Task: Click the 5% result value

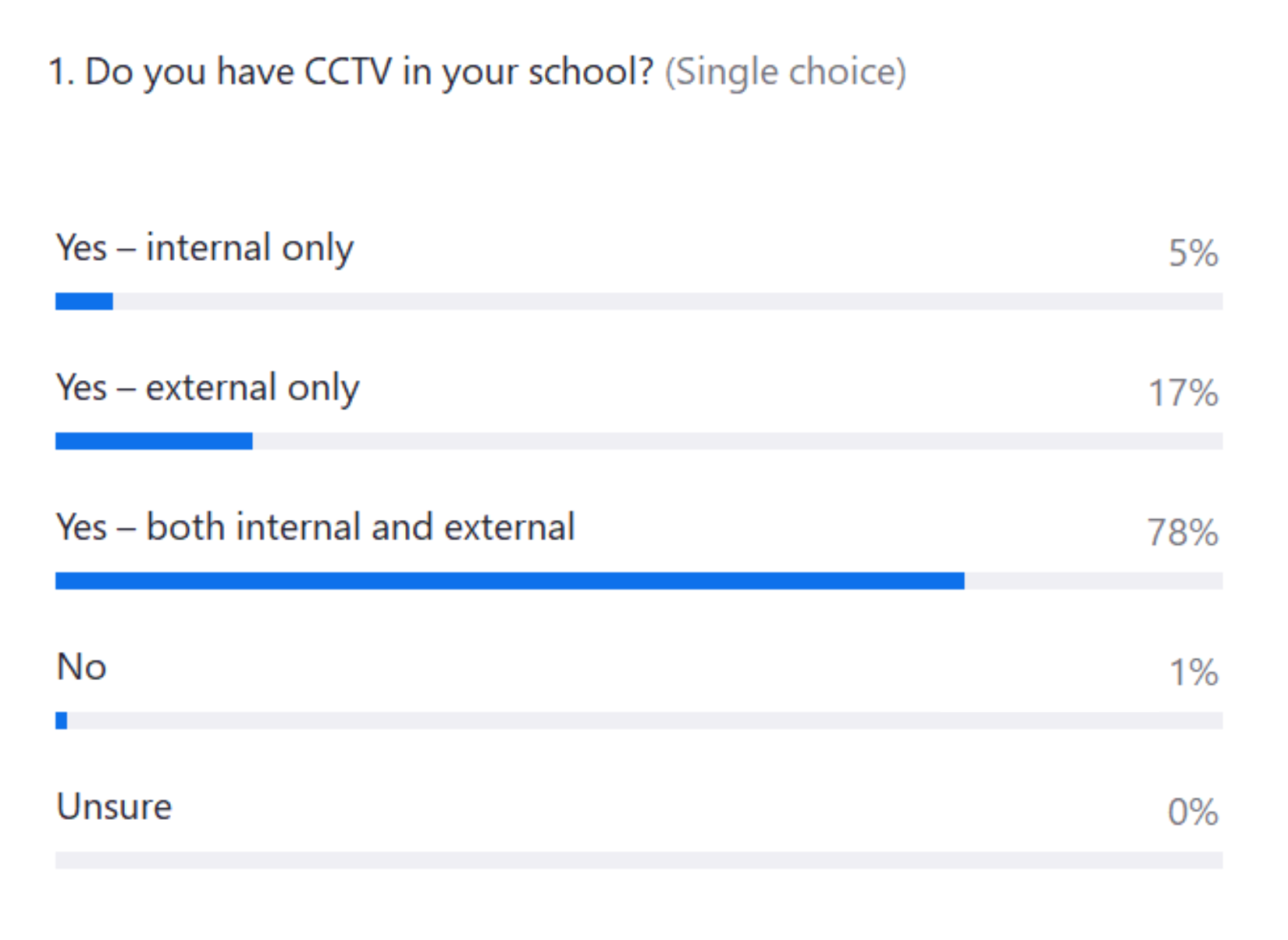Action: tap(1193, 253)
